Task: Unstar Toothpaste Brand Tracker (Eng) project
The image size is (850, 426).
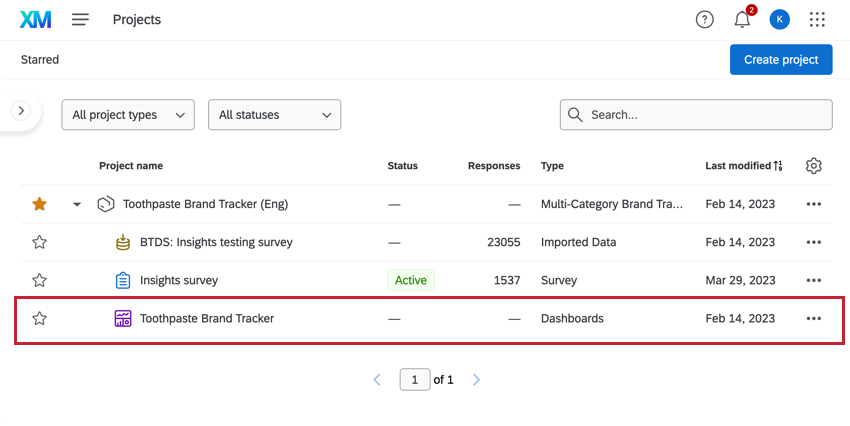Action: (x=40, y=204)
